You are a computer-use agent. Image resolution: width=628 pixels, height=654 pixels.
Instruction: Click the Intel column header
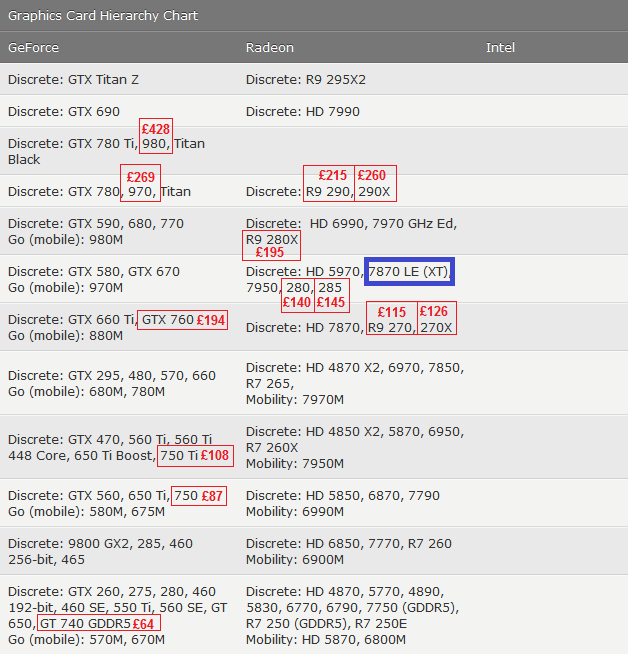500,48
